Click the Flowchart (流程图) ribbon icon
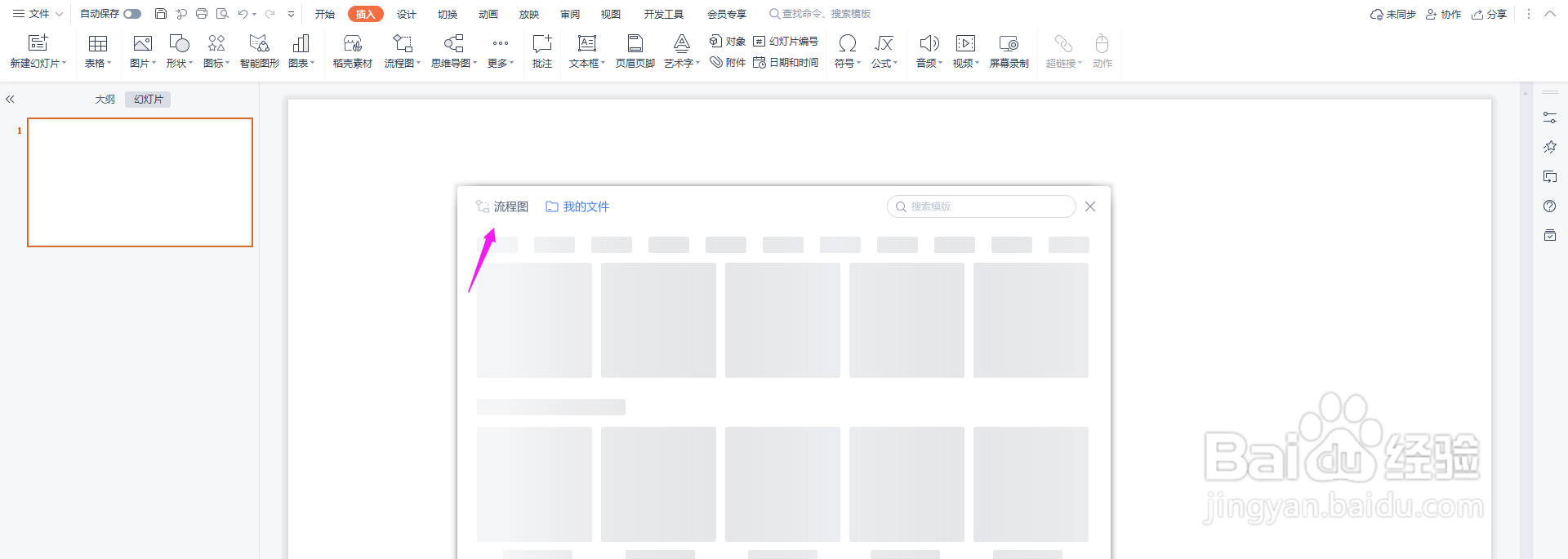This screenshot has height=559, width=1568. (x=403, y=43)
